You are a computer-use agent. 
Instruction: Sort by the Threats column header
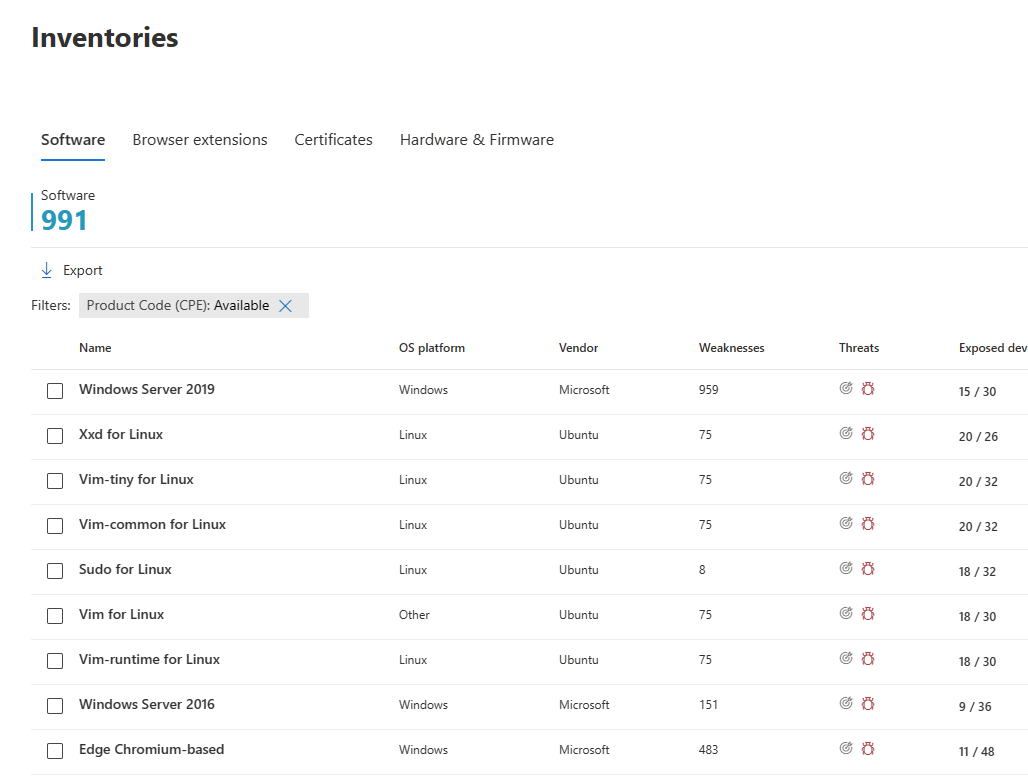pyautogui.click(x=859, y=348)
